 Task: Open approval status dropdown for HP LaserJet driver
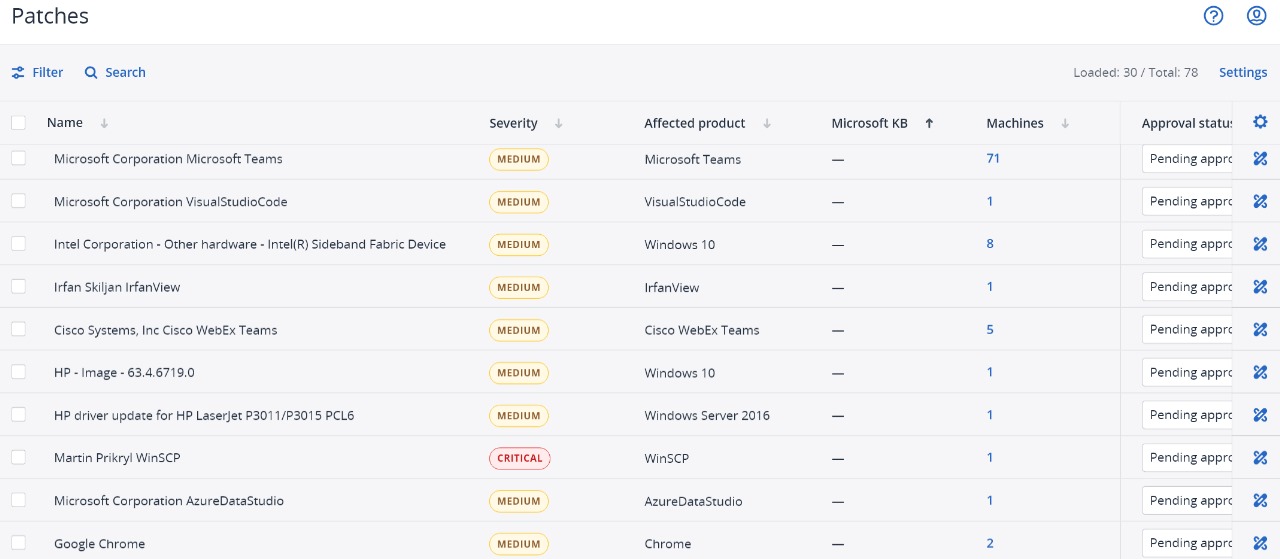1187,415
